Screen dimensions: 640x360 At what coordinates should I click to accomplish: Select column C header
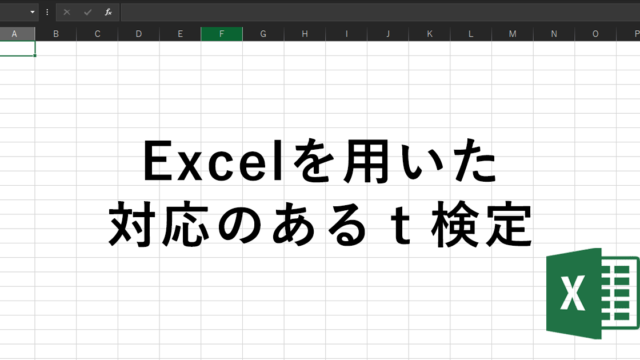pyautogui.click(x=97, y=34)
